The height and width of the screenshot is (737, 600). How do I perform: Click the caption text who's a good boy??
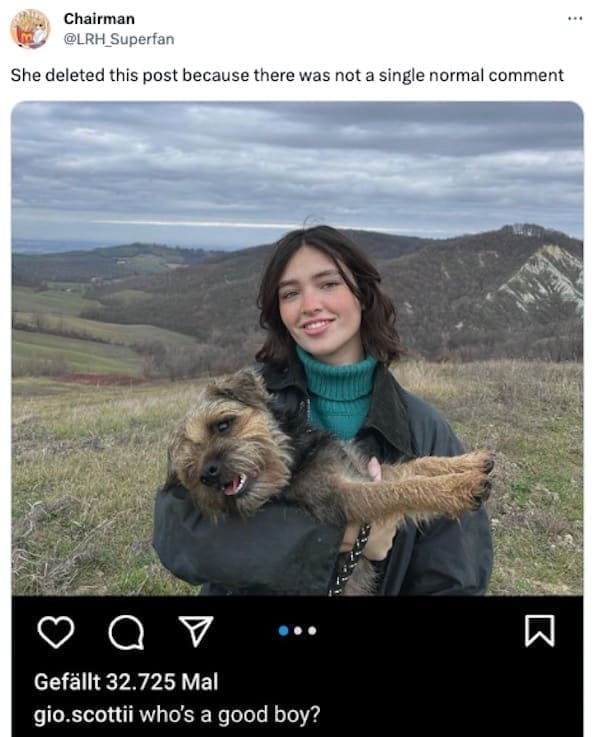pos(229,714)
